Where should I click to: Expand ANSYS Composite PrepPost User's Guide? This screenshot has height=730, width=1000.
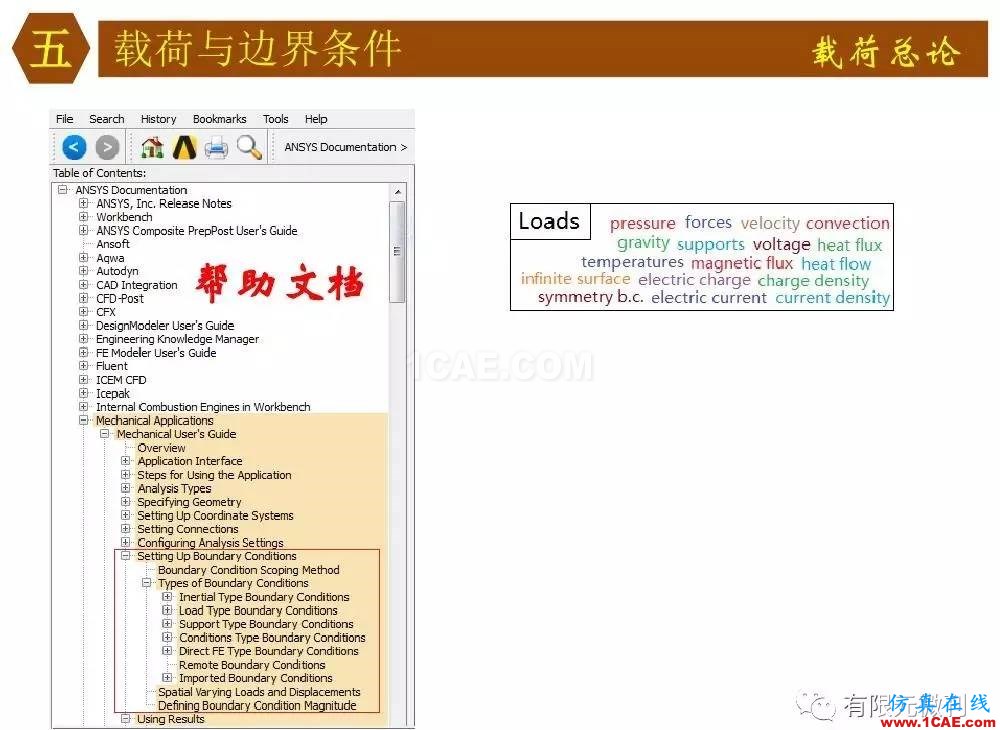pyautogui.click(x=84, y=231)
